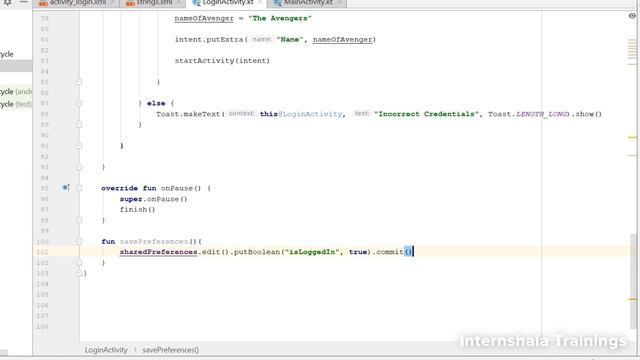Click the upper yellow warning mark in the error stripe
This screenshot has height=360, width=640.
pyautogui.click(x=632, y=138)
